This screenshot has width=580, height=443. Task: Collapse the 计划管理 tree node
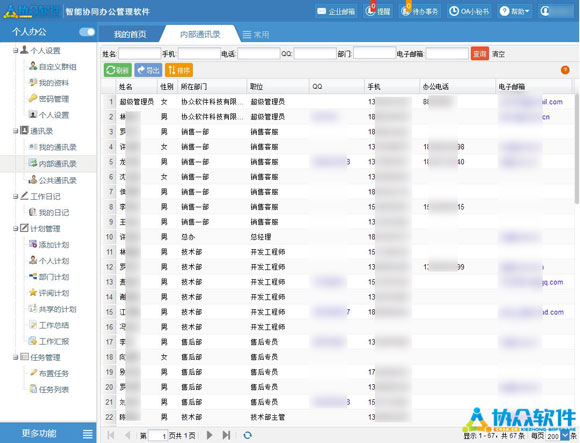click(x=16, y=229)
